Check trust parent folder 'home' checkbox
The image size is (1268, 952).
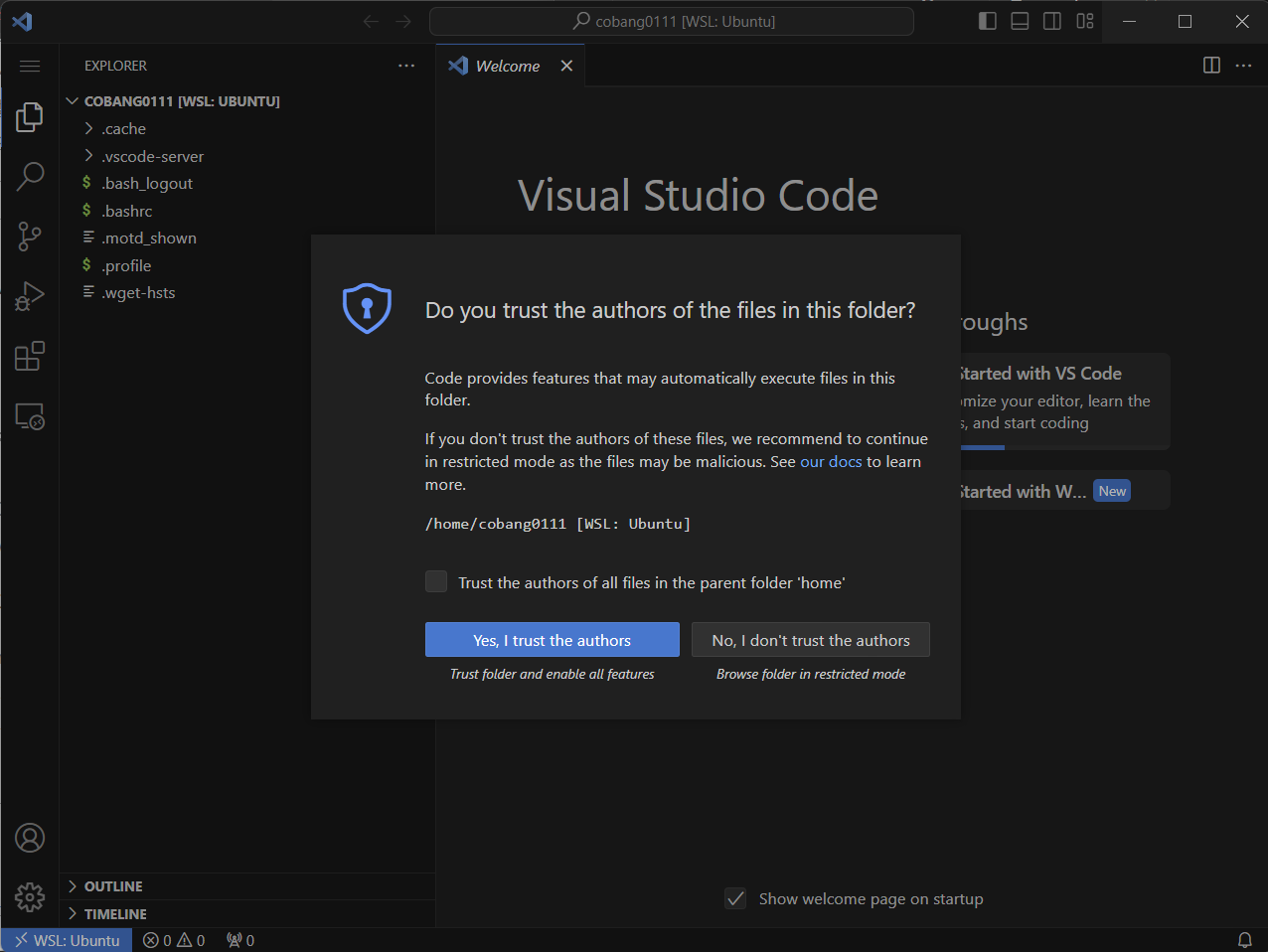point(436,581)
